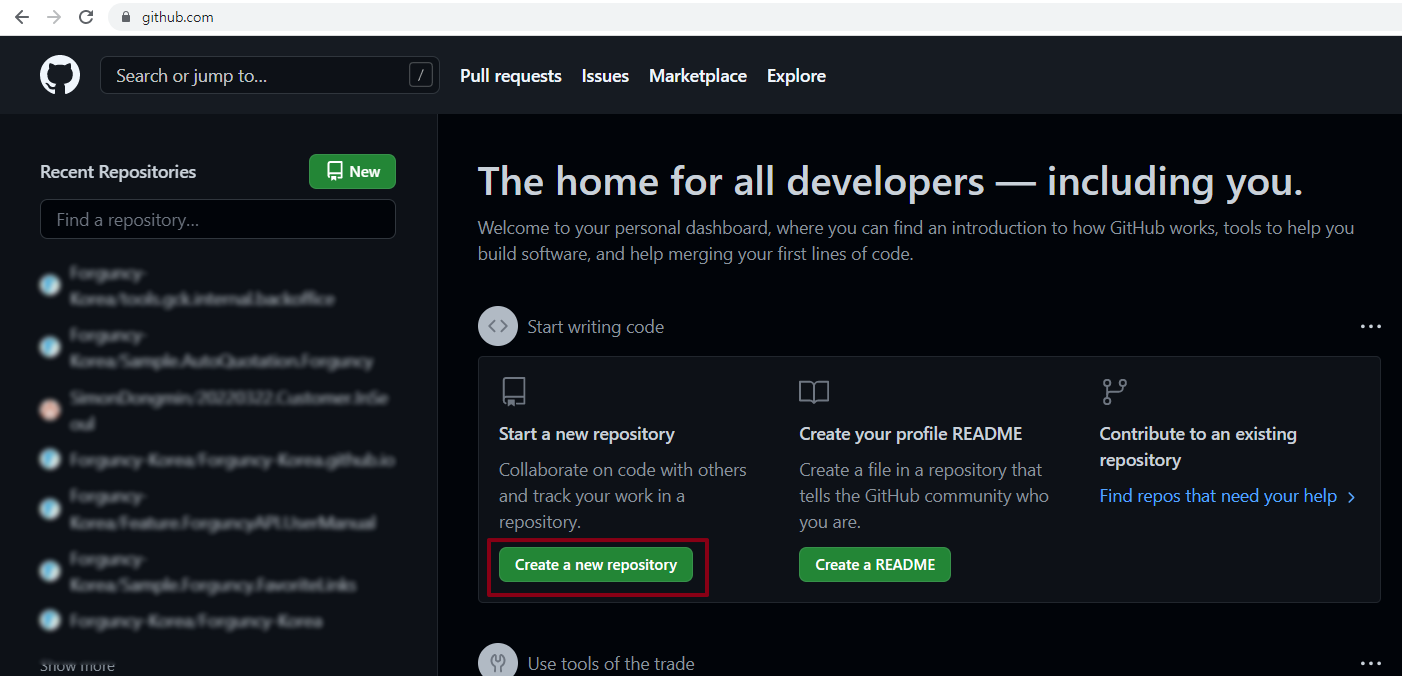This screenshot has width=1402, height=676.
Task: Click the green New repository button
Action: coord(352,172)
